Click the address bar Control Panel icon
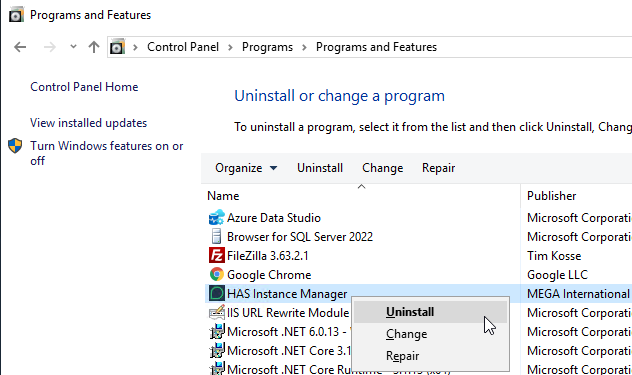 click(117, 47)
